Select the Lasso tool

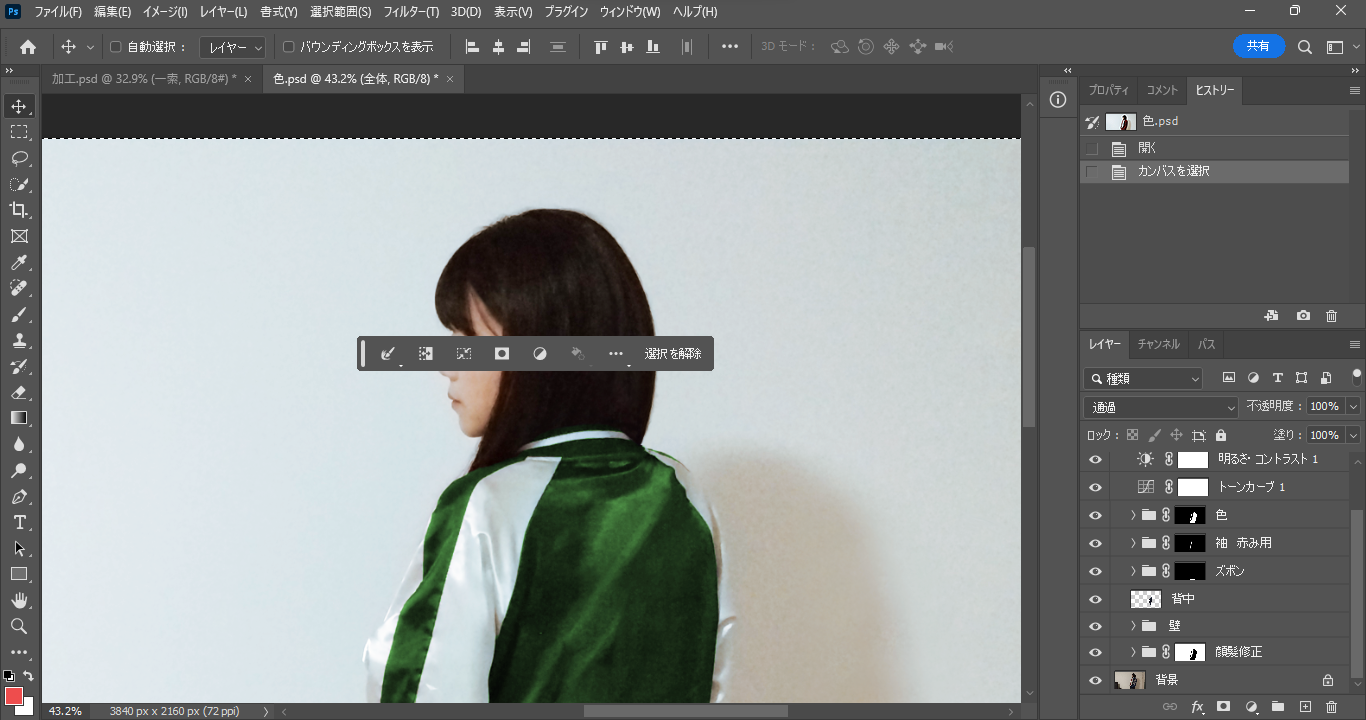tap(19, 158)
